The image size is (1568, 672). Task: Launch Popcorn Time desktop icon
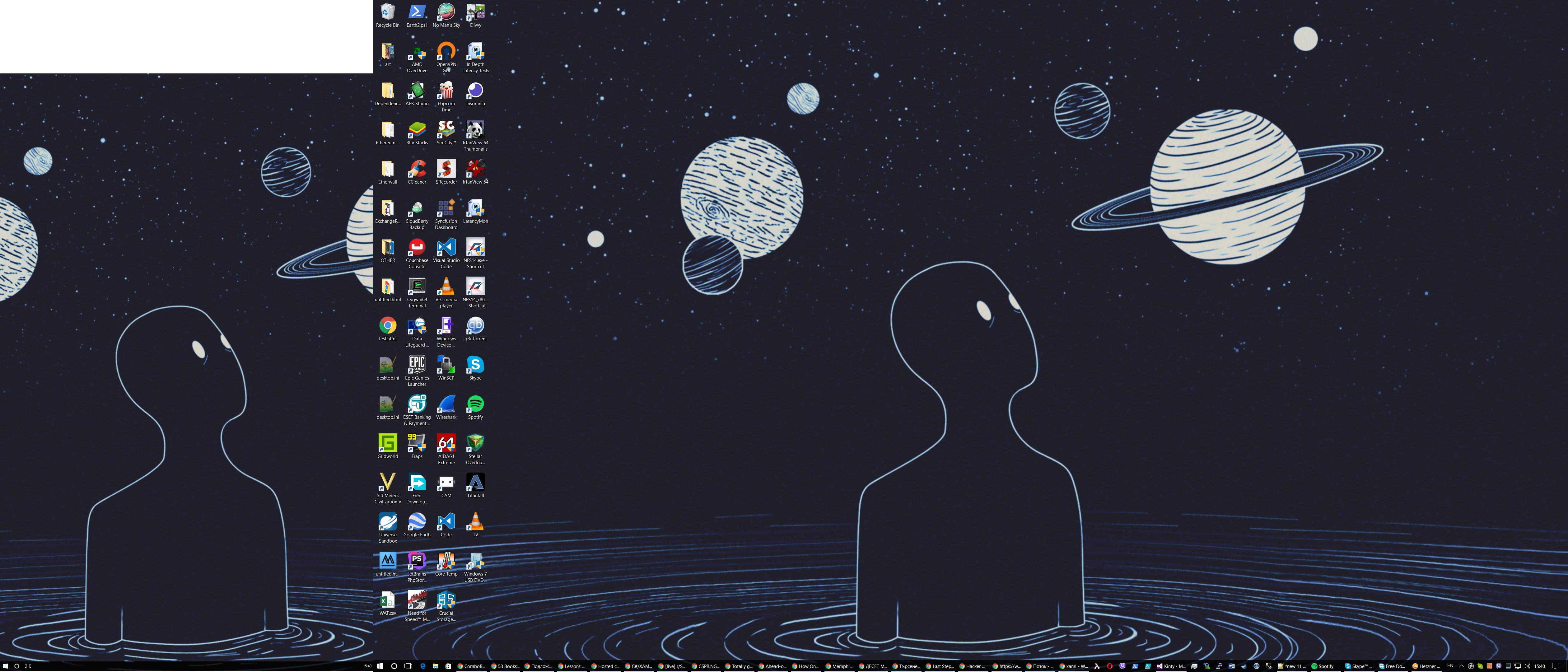point(446,97)
